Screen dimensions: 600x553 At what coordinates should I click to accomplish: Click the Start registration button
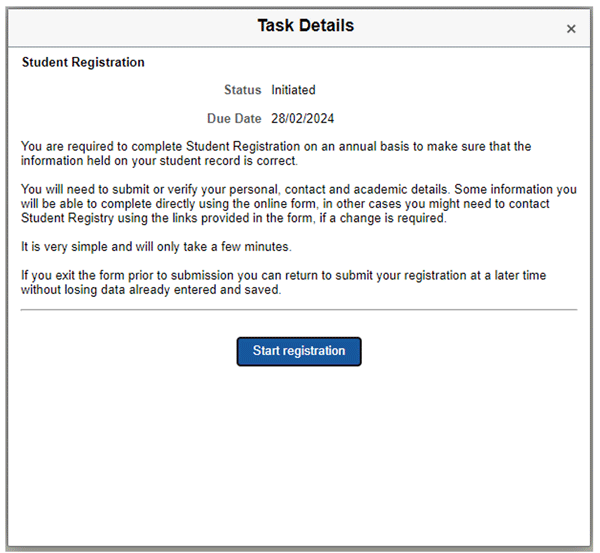pos(299,351)
